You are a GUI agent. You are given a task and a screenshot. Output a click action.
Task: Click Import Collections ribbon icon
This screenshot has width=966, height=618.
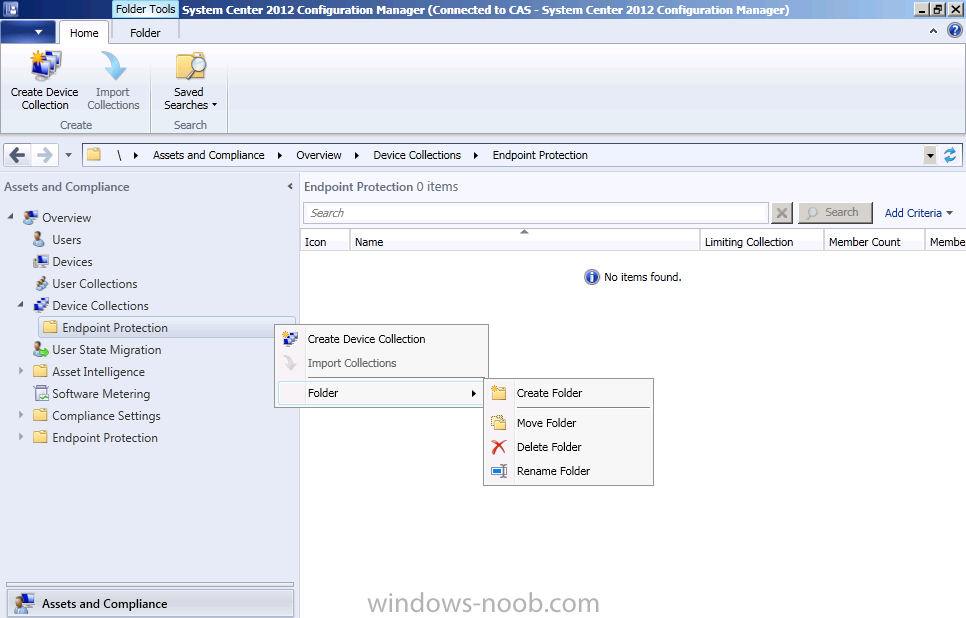(113, 66)
